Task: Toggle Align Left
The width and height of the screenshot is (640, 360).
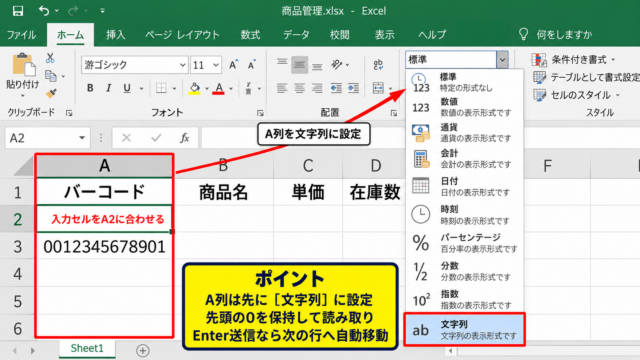Action: click(282, 88)
